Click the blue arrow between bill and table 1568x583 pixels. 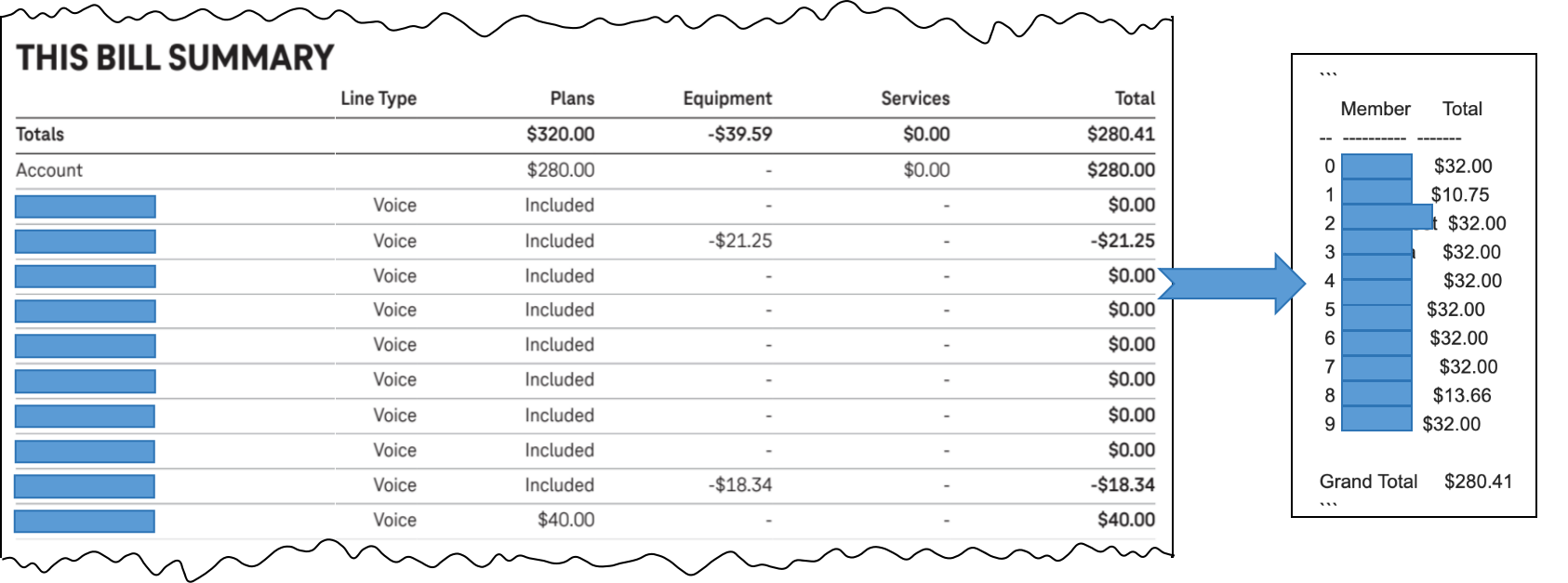1231,283
